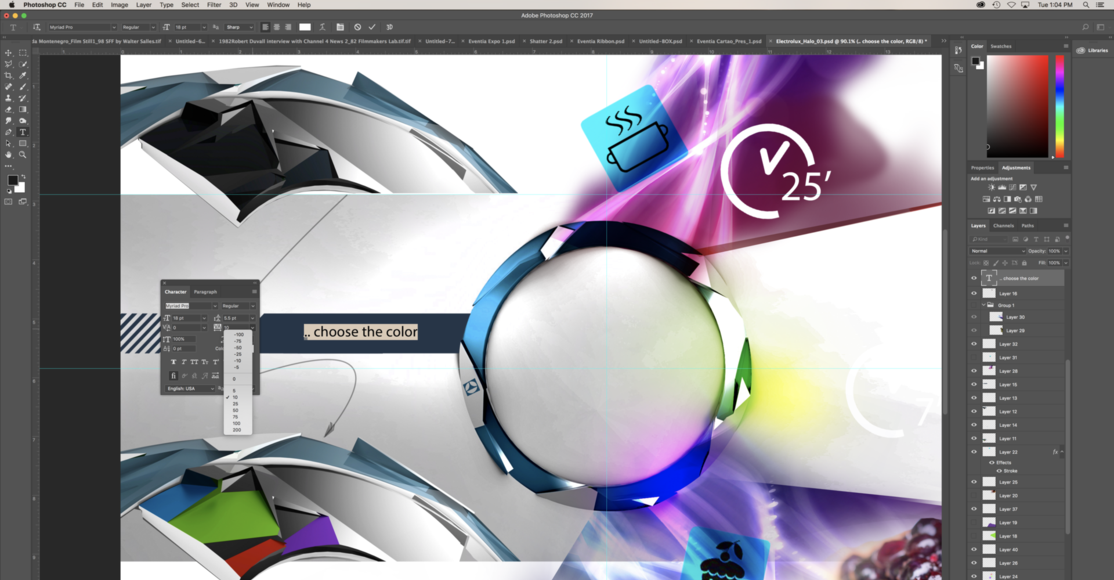Image resolution: width=1114 pixels, height=580 pixels.
Task: Click the Create Warped Text icon
Action: [x=322, y=27]
